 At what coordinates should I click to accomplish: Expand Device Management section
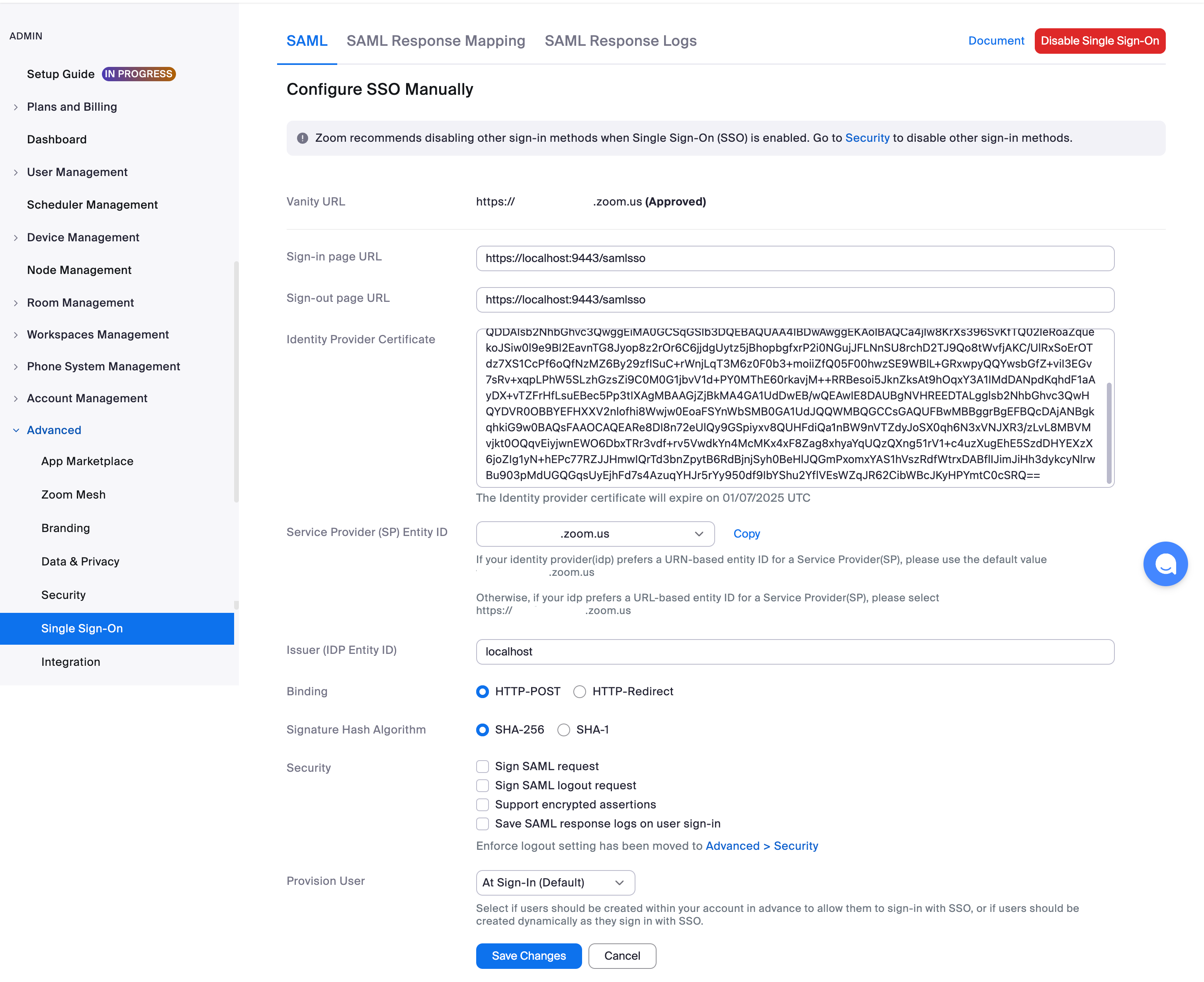click(x=16, y=238)
